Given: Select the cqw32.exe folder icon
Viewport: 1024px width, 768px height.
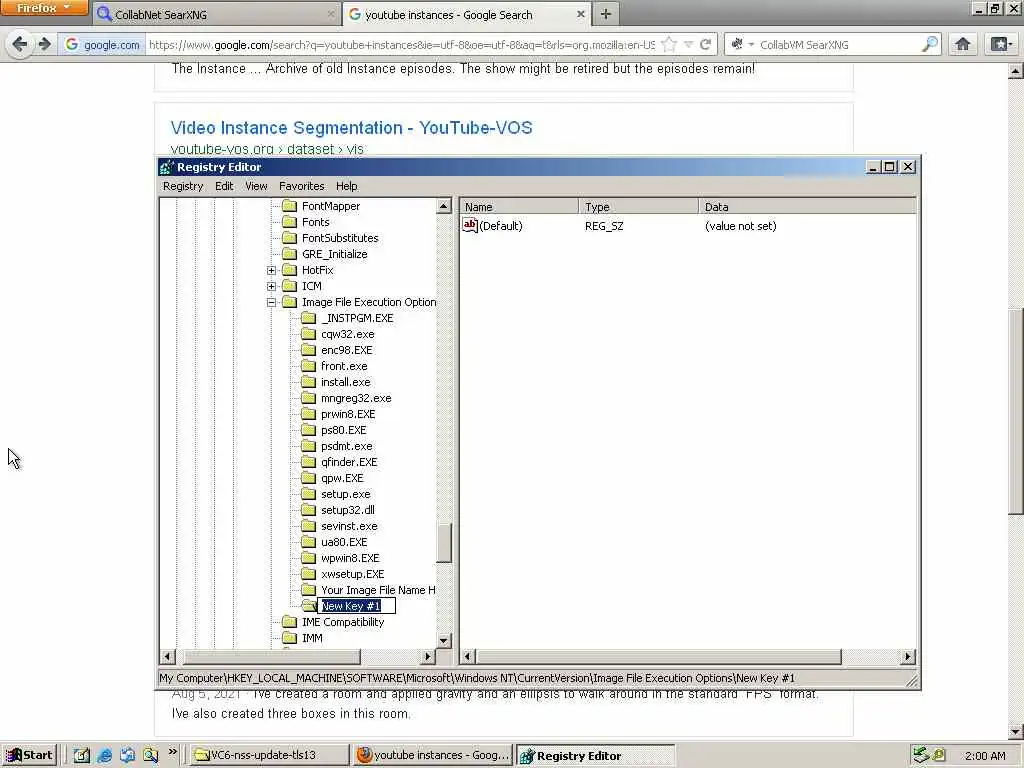Looking at the screenshot, I should [x=308, y=334].
